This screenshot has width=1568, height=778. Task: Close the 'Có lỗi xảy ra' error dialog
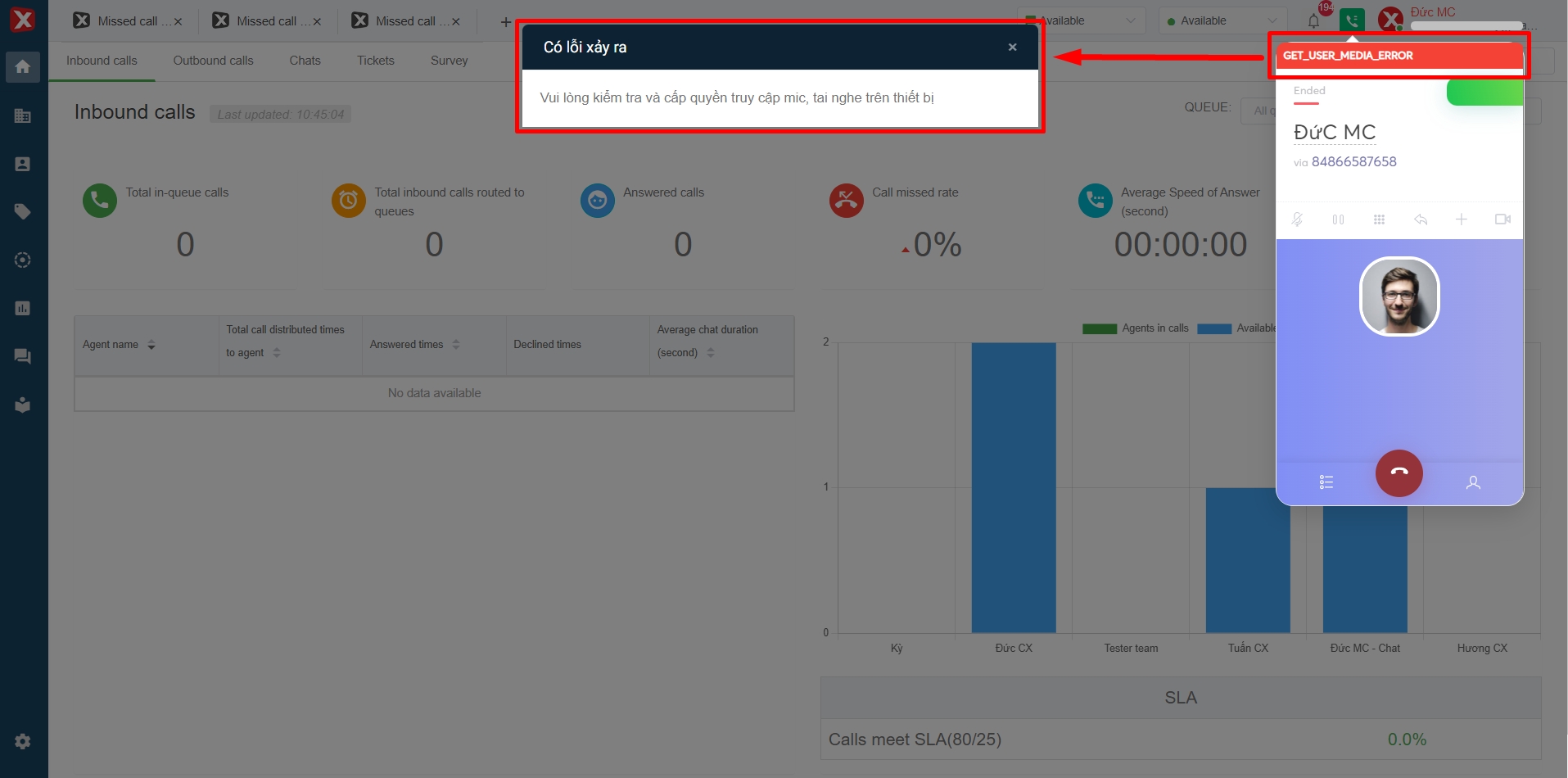(x=1012, y=47)
